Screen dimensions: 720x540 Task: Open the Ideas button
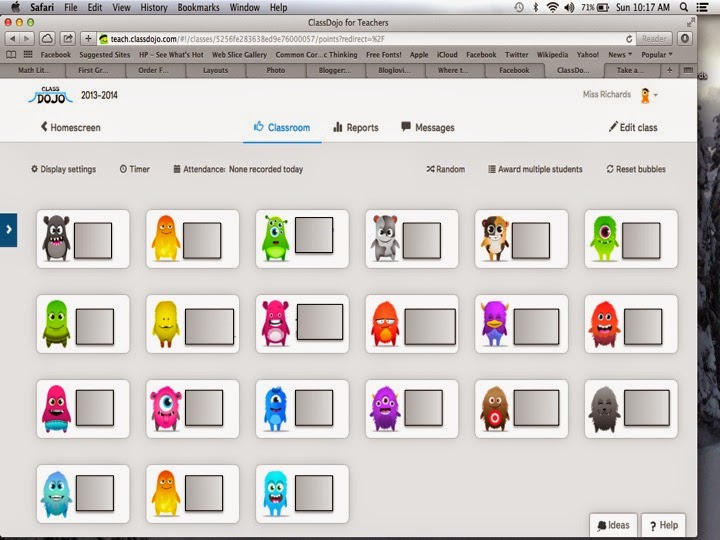coord(613,525)
